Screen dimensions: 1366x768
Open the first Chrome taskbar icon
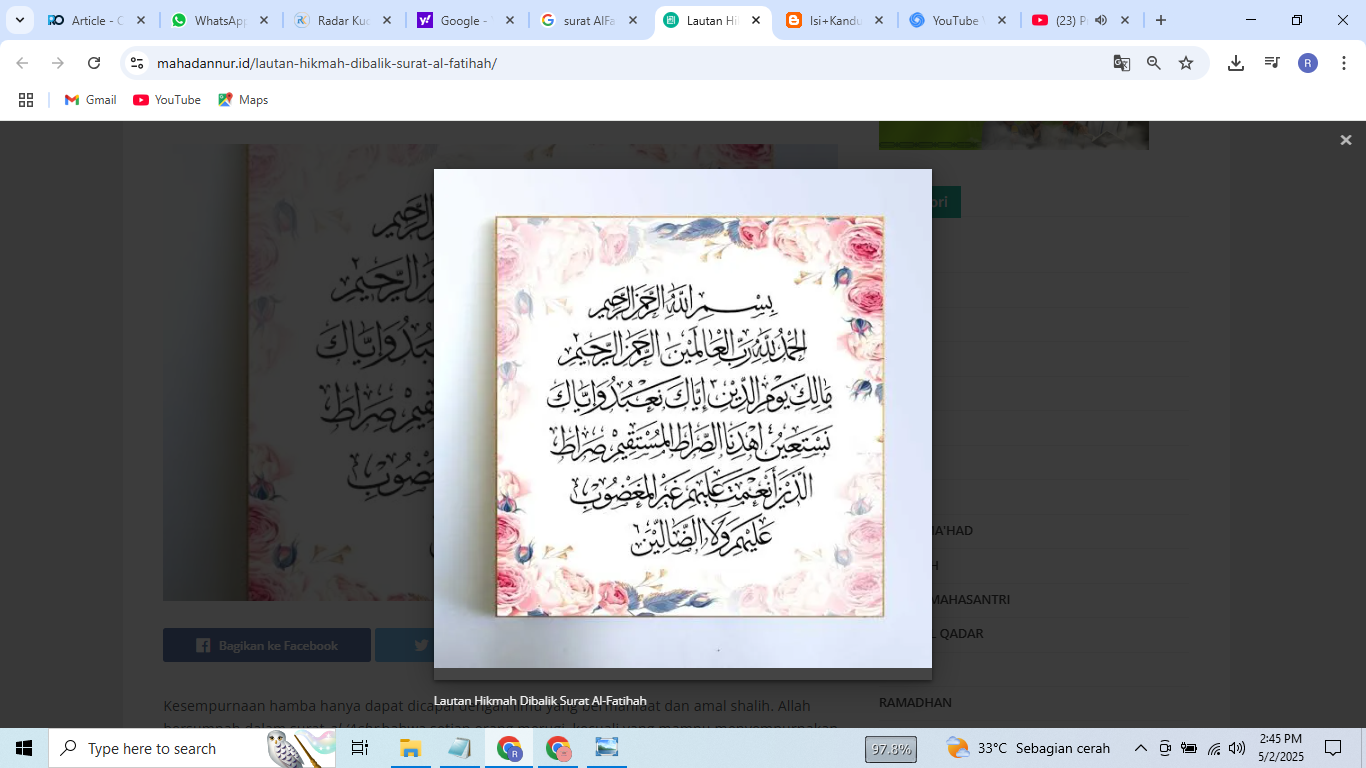(x=509, y=748)
